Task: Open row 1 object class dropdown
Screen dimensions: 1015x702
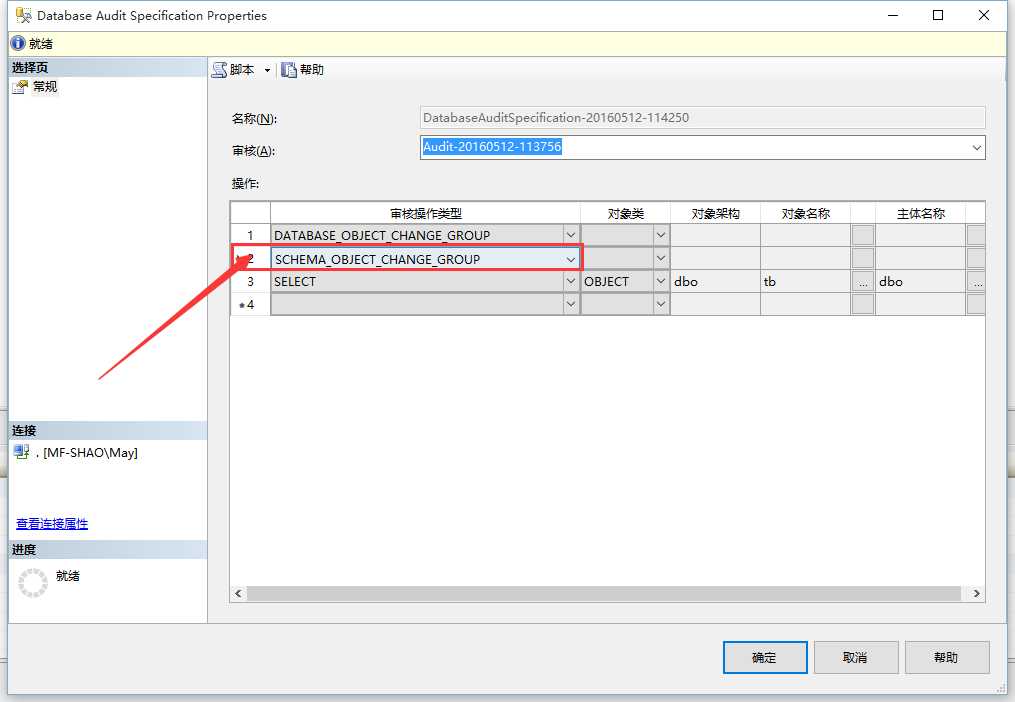Action: coord(660,235)
